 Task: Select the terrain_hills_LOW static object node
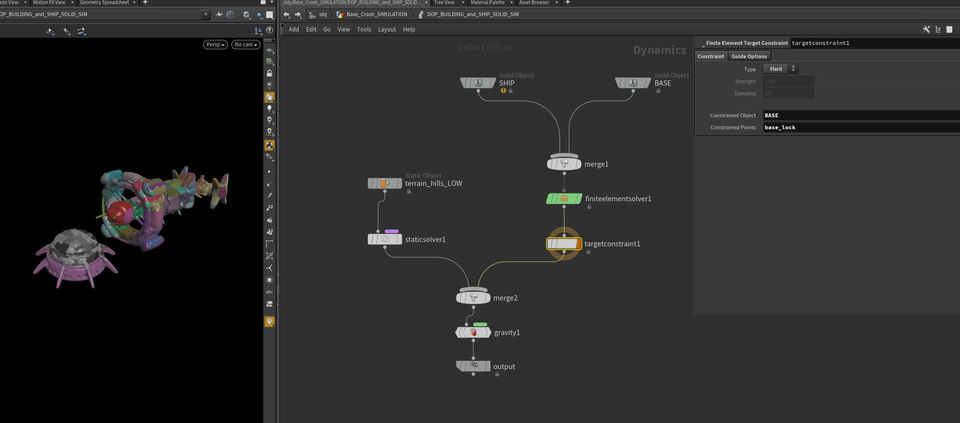coord(385,183)
